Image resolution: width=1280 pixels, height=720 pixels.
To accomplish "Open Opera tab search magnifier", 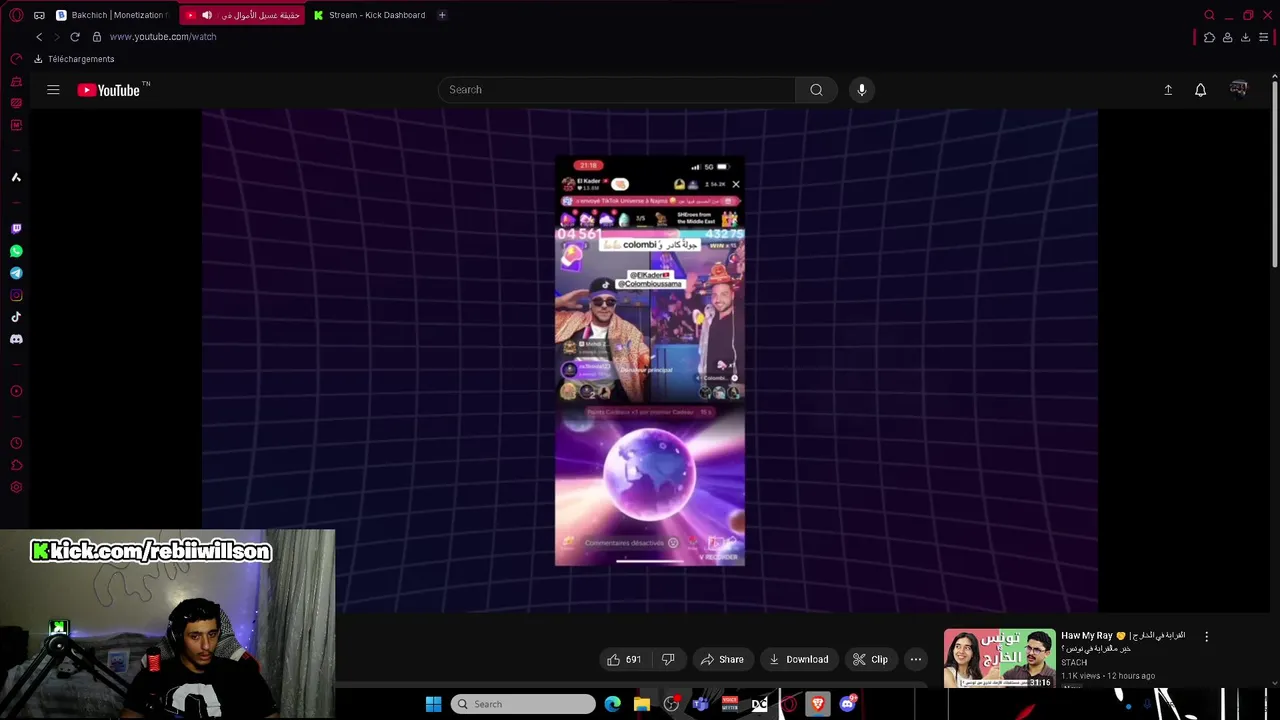I will click(x=1209, y=15).
